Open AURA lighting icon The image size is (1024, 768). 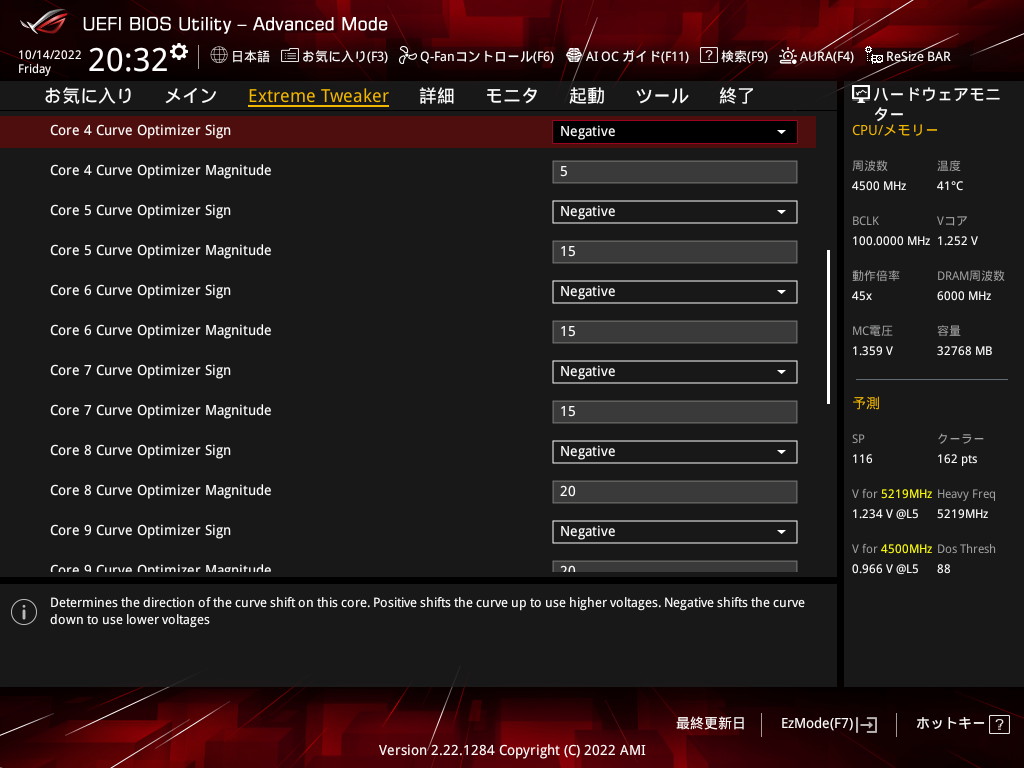point(788,56)
